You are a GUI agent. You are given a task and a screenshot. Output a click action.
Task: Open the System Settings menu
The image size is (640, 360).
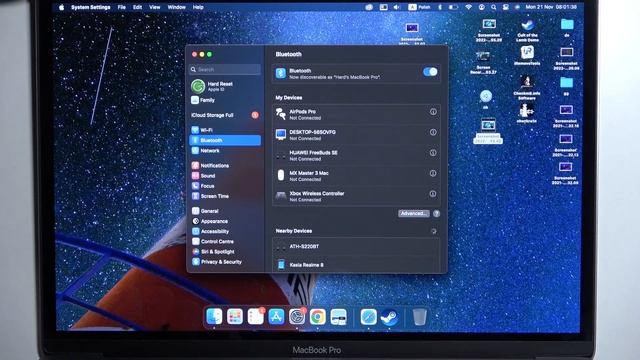[x=91, y=7]
